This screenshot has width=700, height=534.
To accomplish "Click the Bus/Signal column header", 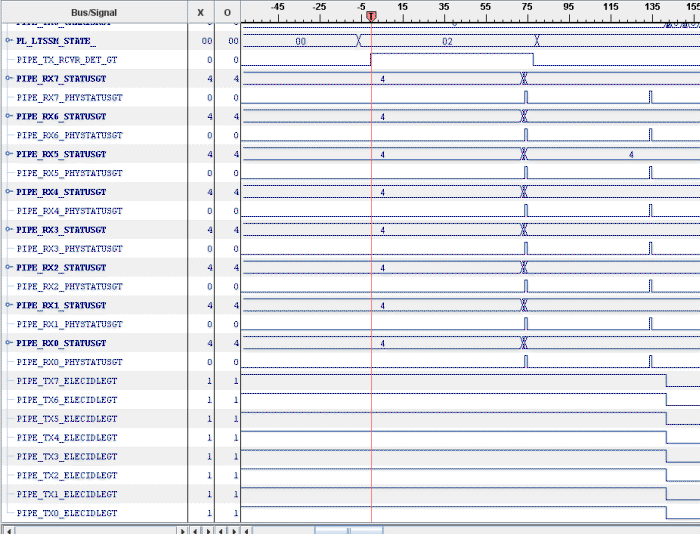I will (94, 12).
